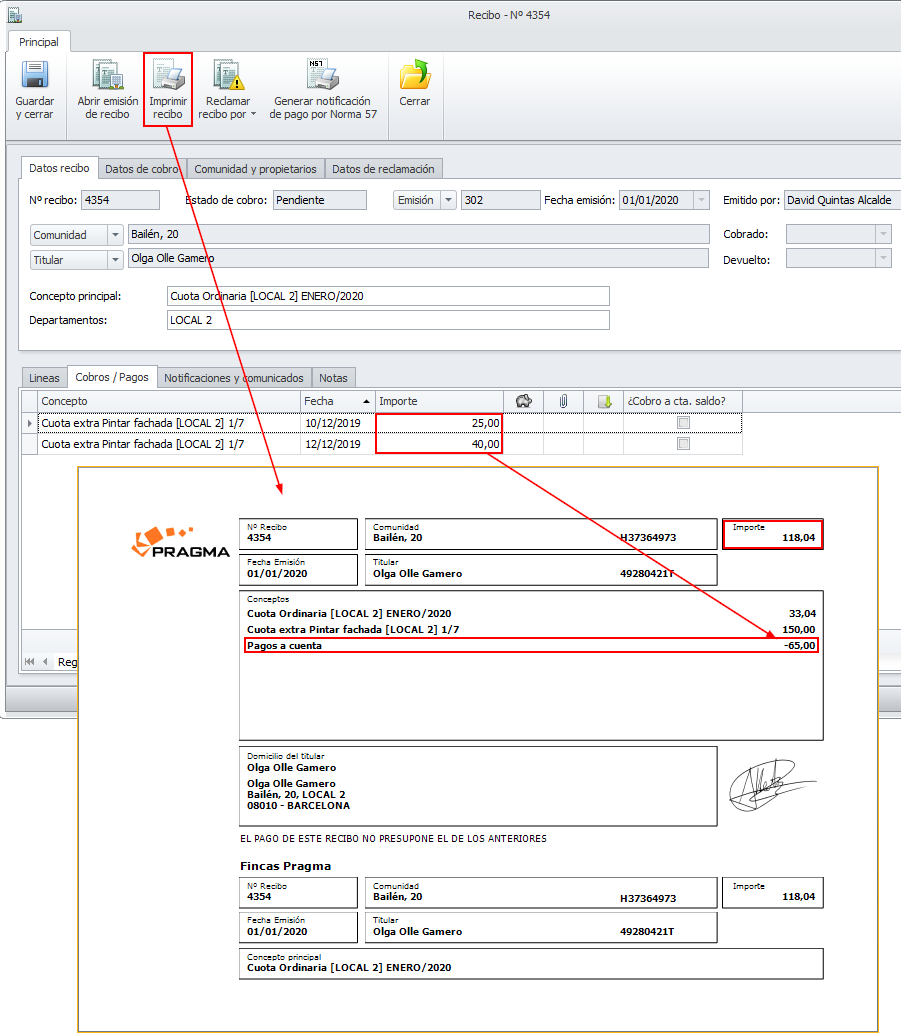Toggle Cobro a cta. saldo for 10/12/2019 row
The image size is (901, 1035).
[683, 422]
